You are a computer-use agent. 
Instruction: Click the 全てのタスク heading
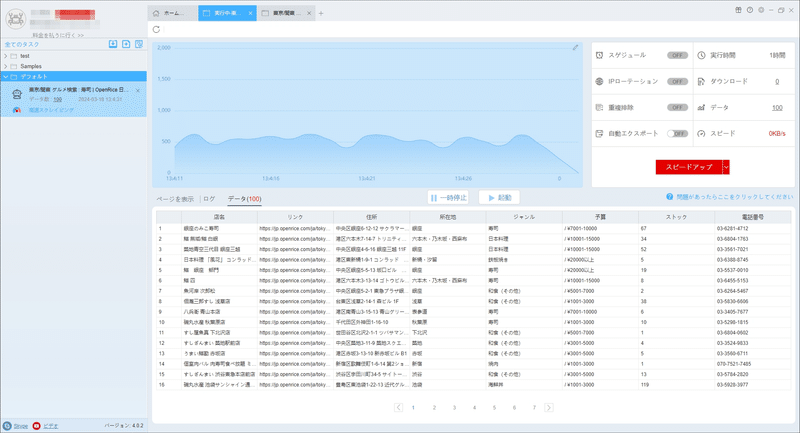point(22,44)
